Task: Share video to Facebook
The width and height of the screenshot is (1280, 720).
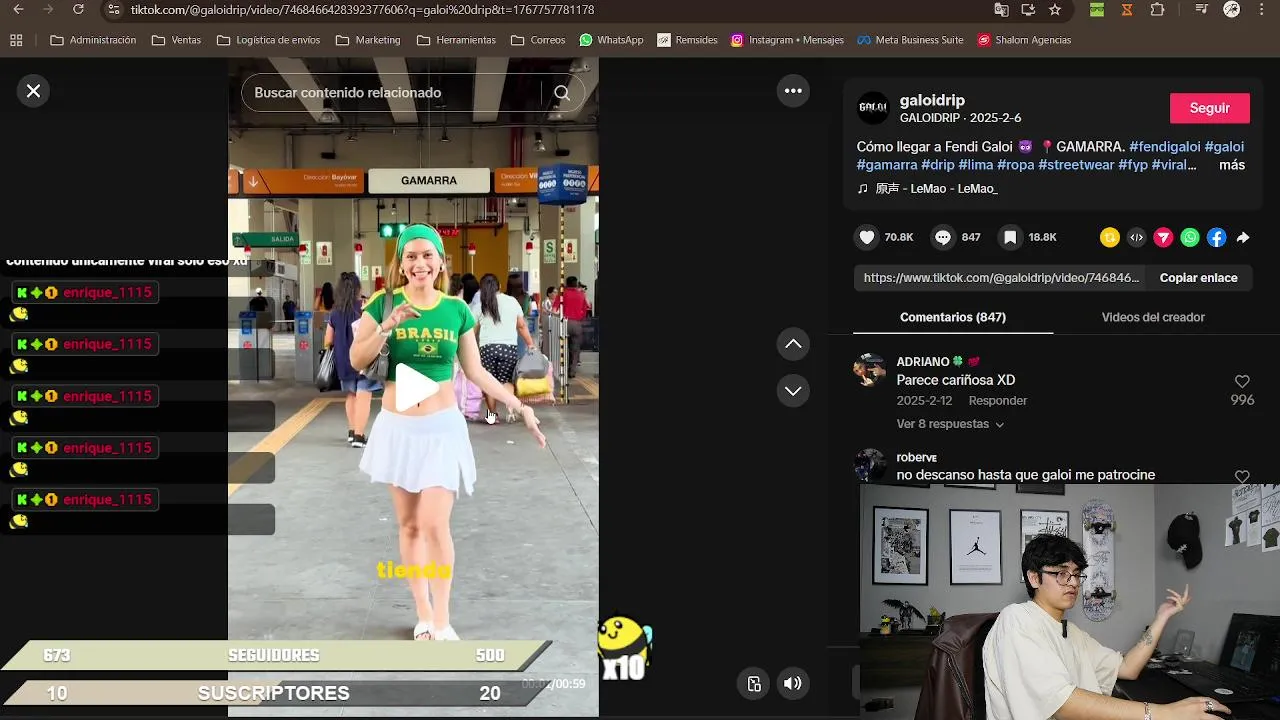Action: [1216, 237]
